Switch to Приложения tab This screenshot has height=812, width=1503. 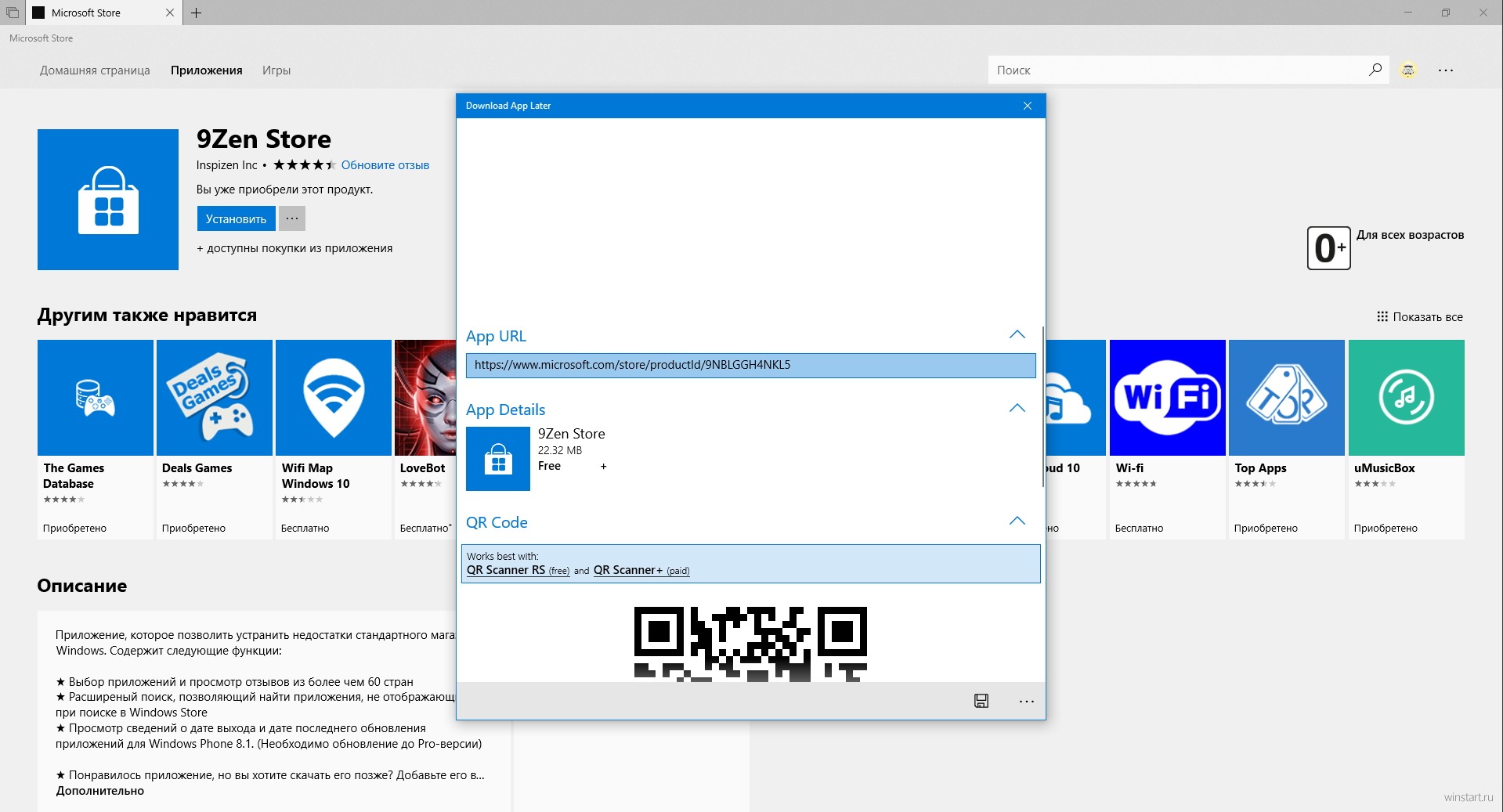207,70
